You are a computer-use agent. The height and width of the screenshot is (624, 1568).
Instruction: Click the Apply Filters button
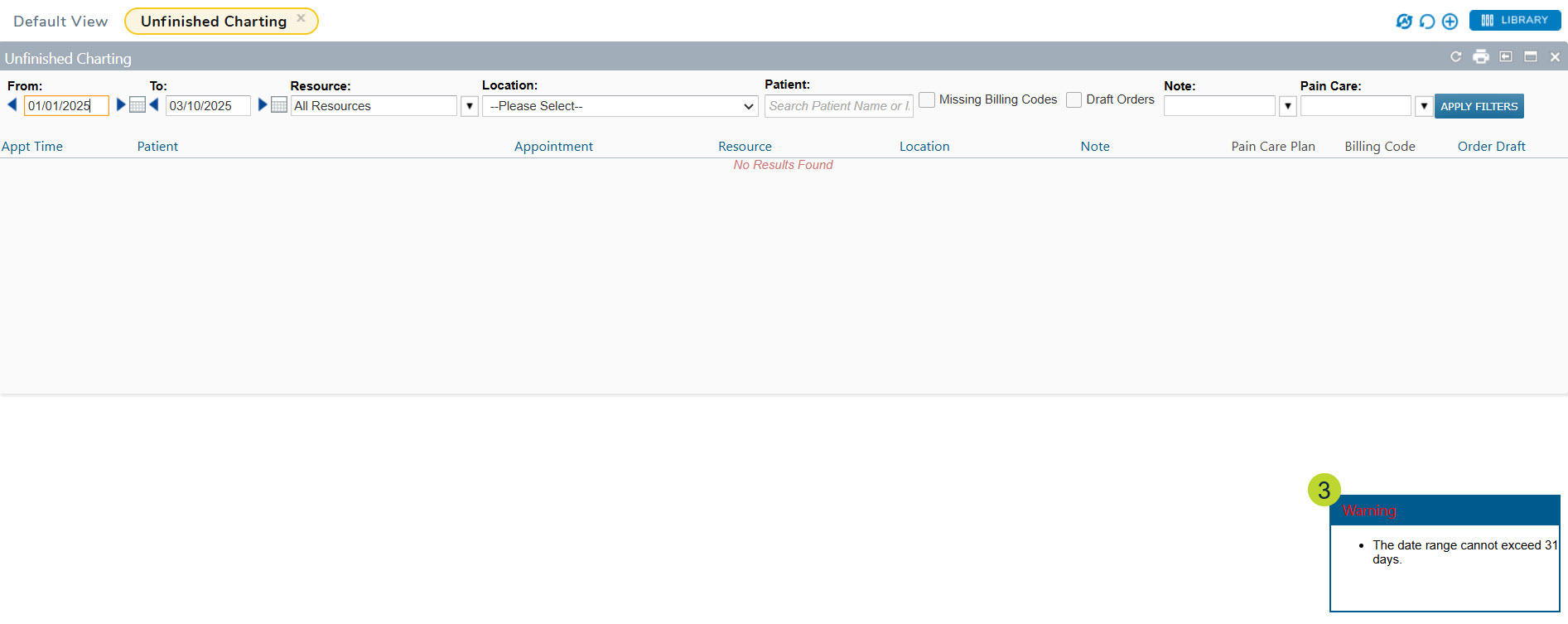(x=1479, y=106)
